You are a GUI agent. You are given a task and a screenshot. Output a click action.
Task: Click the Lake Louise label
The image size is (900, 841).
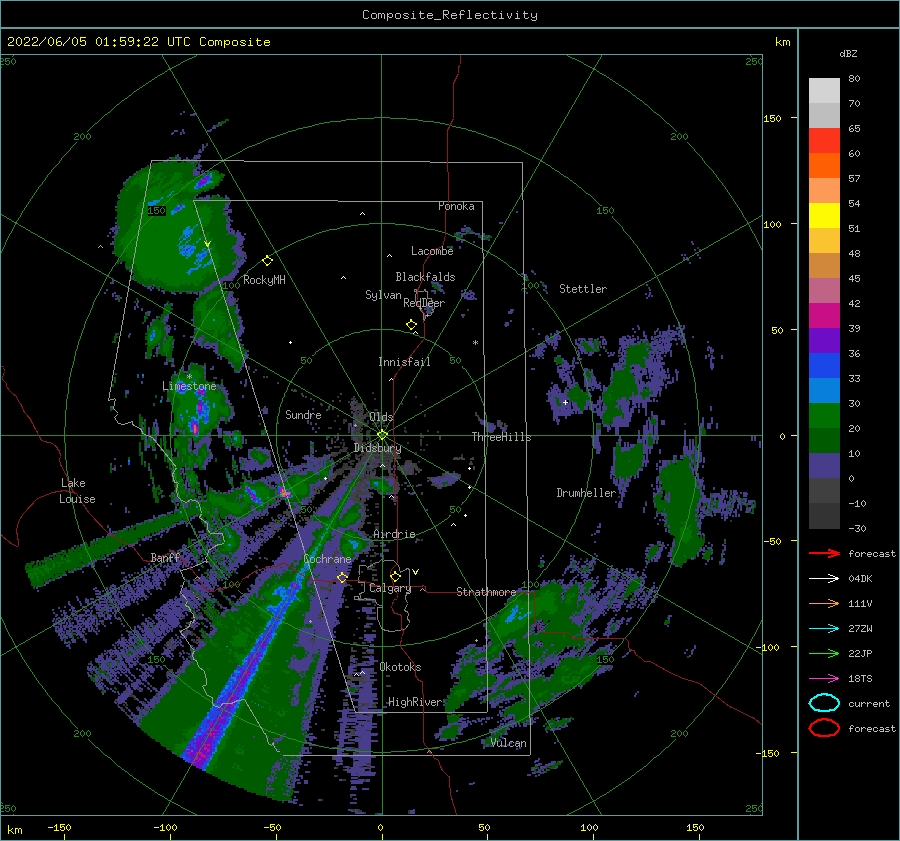pos(78,491)
